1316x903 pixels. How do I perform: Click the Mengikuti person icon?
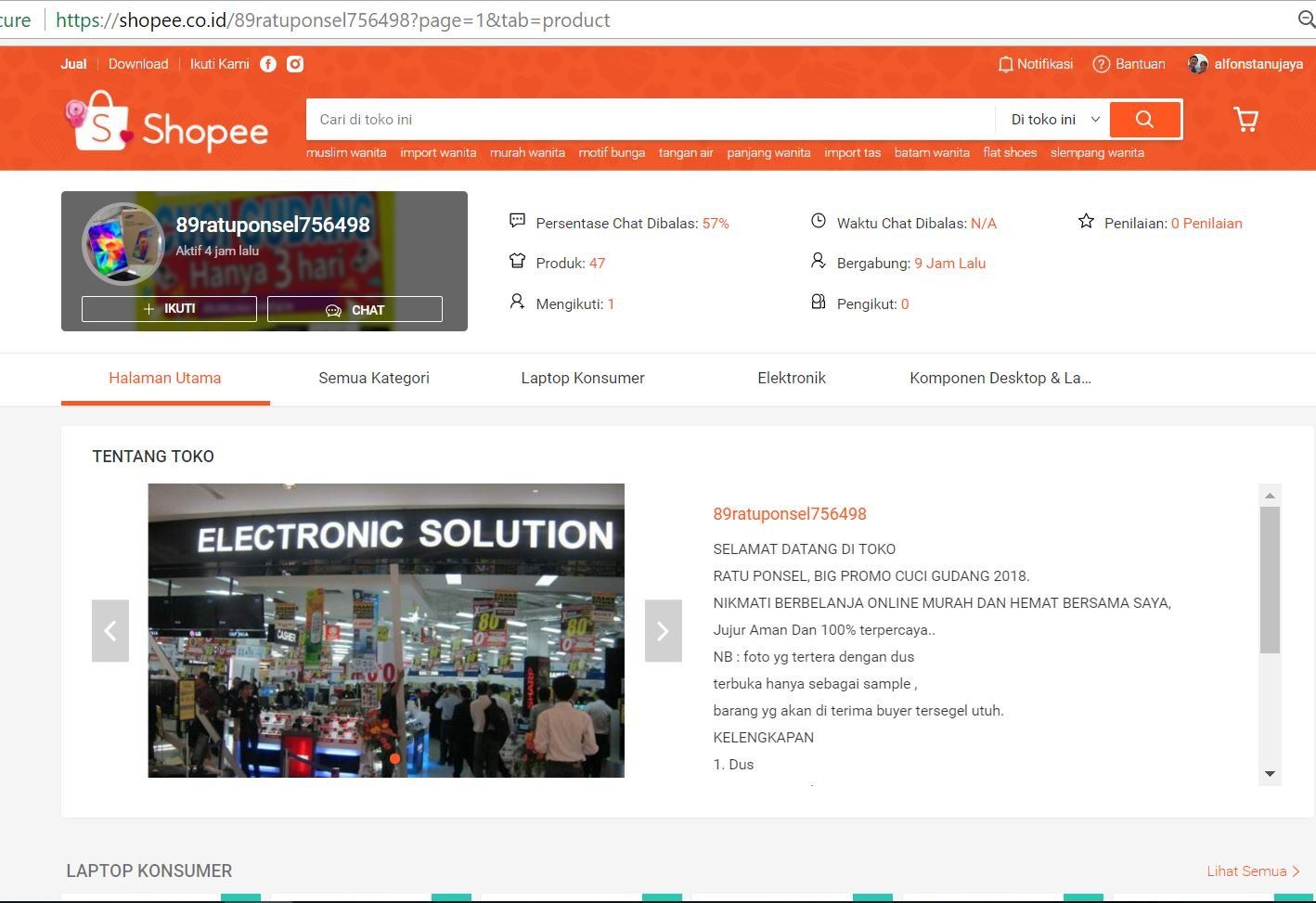[x=517, y=302]
